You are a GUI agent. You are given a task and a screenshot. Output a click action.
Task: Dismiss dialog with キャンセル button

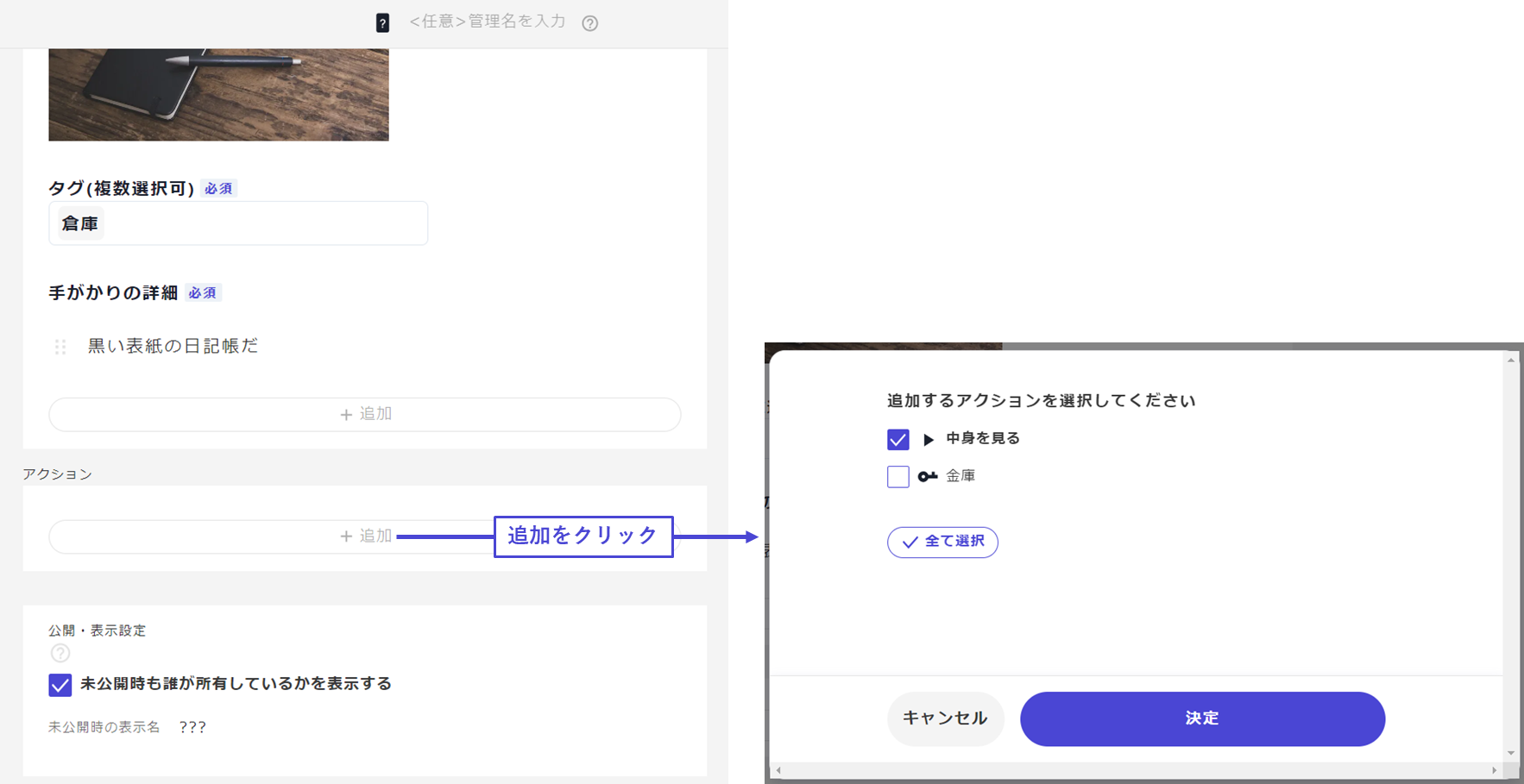[945, 718]
